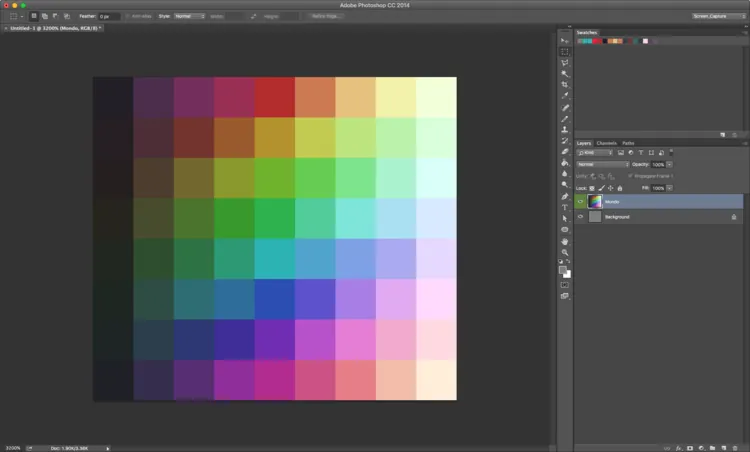Select the Paint Bucket tool
Viewport: 750px width, 452px height.
pyautogui.click(x=565, y=163)
